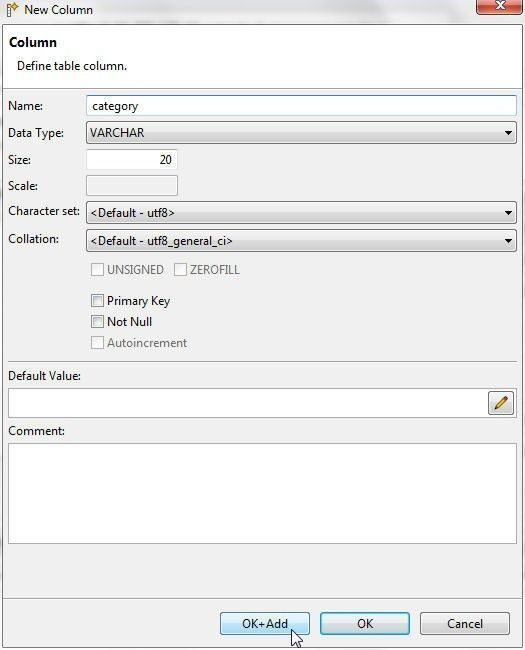Check the ZEROFILL option
This screenshot has height=650, width=525.
180,270
